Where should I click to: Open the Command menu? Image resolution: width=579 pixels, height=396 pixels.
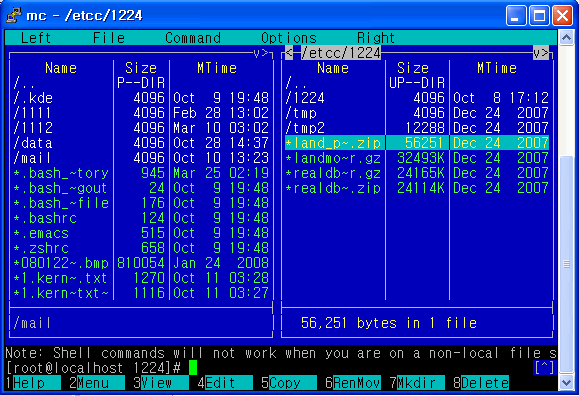click(193, 38)
